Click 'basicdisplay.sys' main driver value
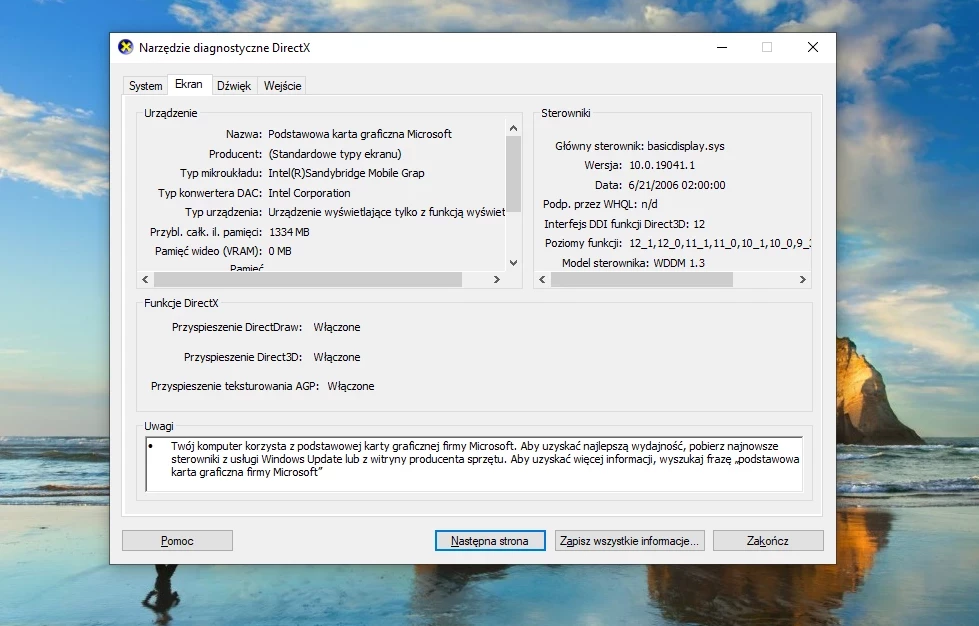Image resolution: width=979 pixels, height=626 pixels. (686, 147)
